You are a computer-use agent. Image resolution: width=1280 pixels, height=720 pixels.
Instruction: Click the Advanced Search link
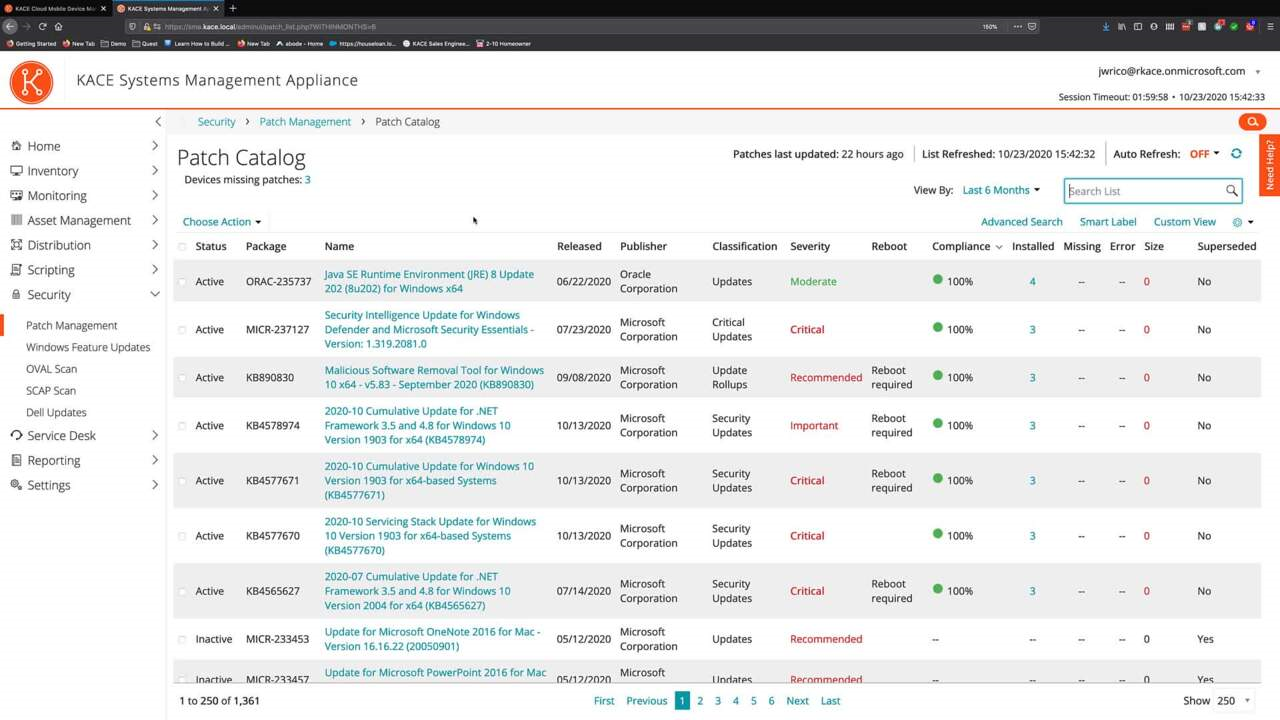point(1021,221)
